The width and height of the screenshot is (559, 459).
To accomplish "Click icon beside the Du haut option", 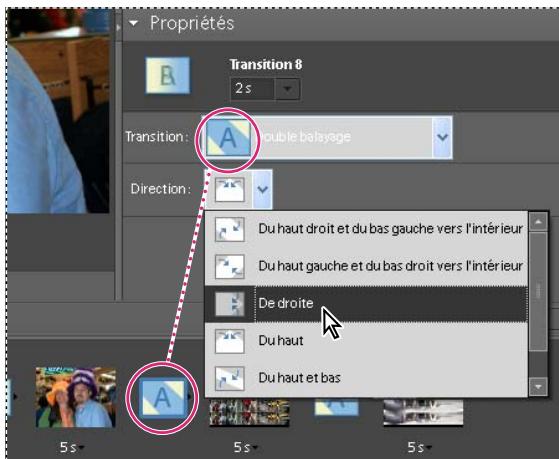I will coord(230,341).
